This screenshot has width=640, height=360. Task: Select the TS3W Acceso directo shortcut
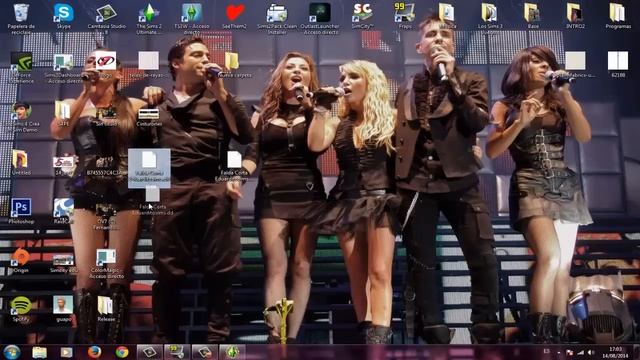[192, 19]
